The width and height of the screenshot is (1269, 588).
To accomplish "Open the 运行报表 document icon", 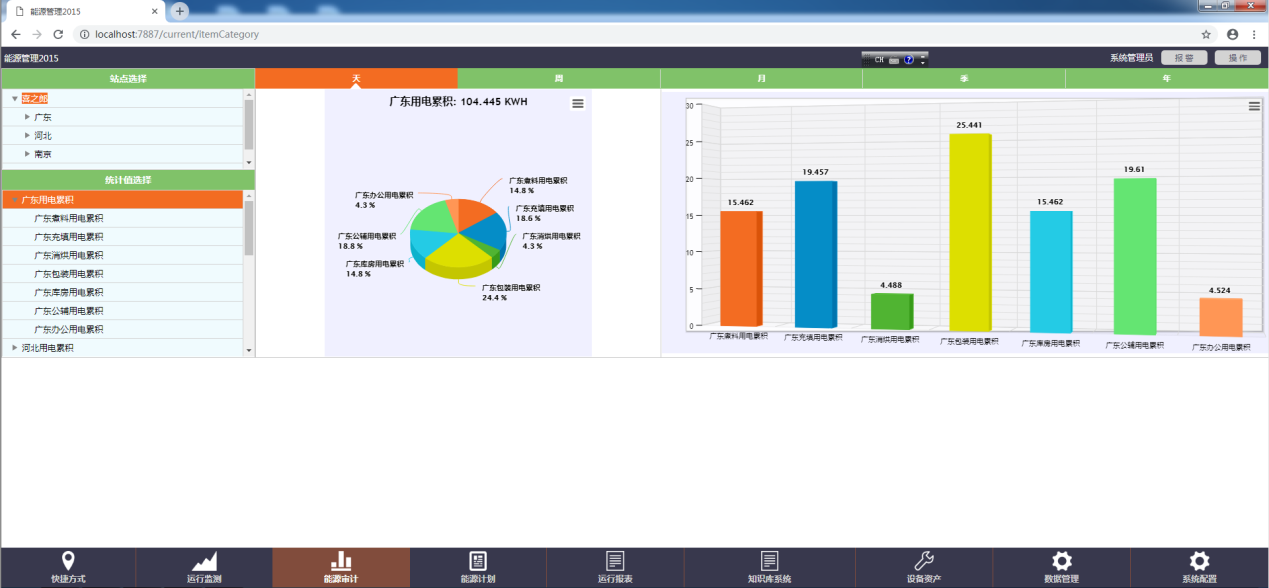I will (x=615, y=562).
